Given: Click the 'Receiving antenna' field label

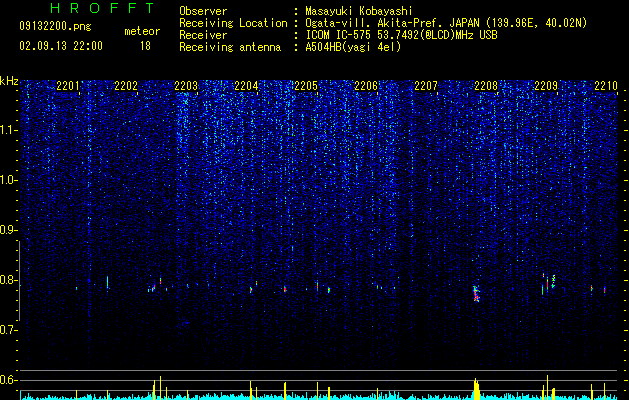Looking at the screenshot, I should 230,47.
